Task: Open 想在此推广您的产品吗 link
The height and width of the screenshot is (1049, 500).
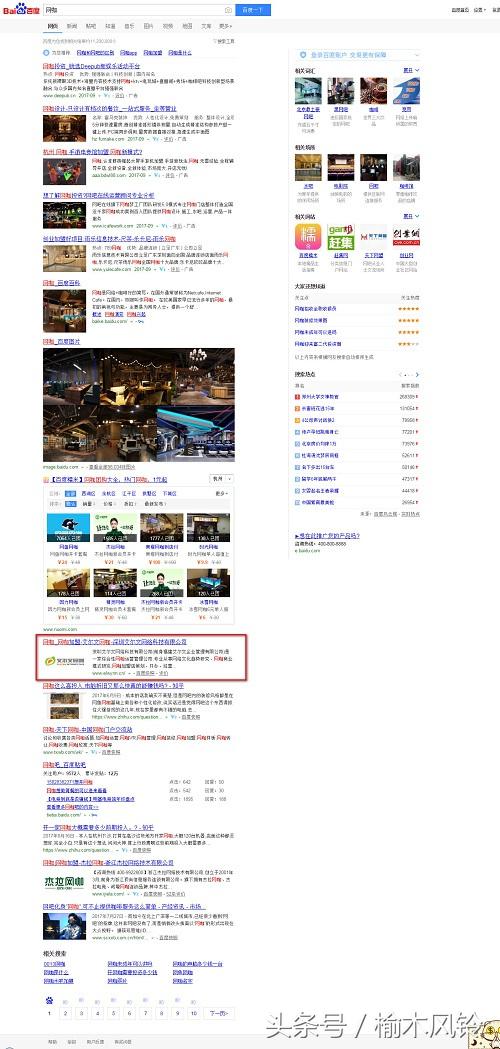Action: click(x=327, y=536)
